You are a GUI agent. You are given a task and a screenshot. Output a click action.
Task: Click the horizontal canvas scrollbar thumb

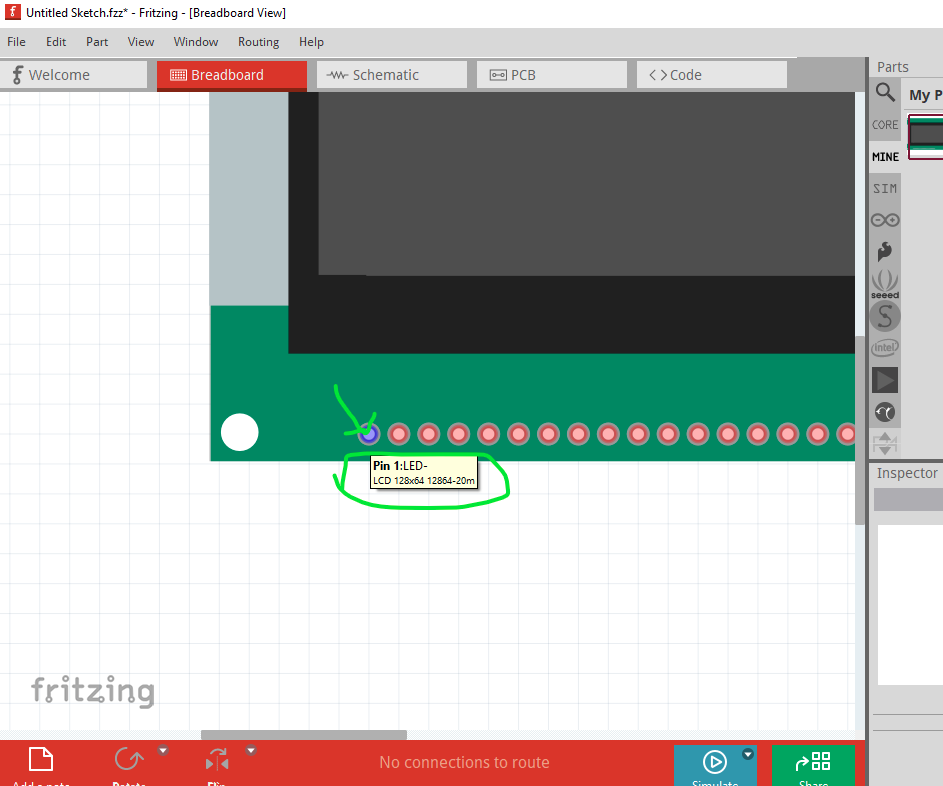tap(304, 734)
